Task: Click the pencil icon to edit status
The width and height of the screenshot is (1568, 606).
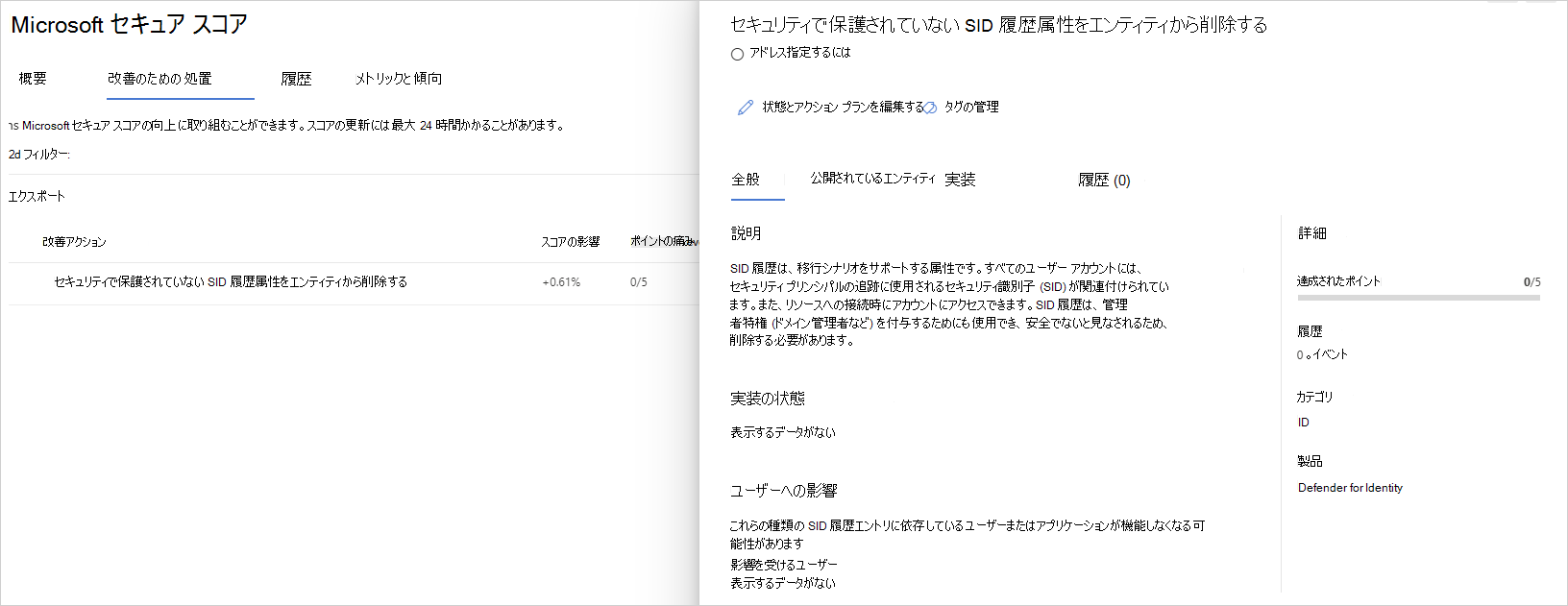Action: [745, 108]
